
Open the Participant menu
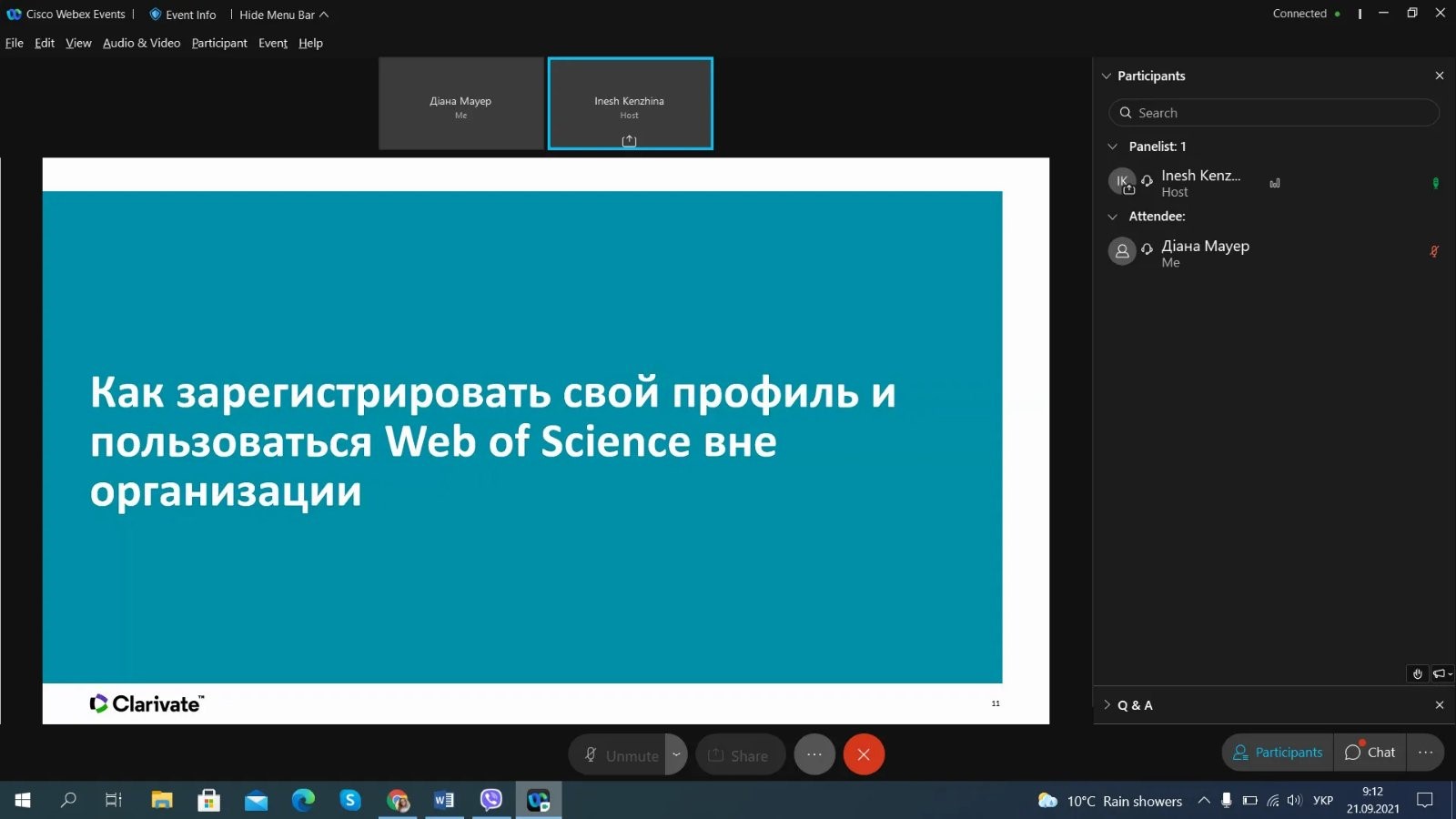[219, 43]
